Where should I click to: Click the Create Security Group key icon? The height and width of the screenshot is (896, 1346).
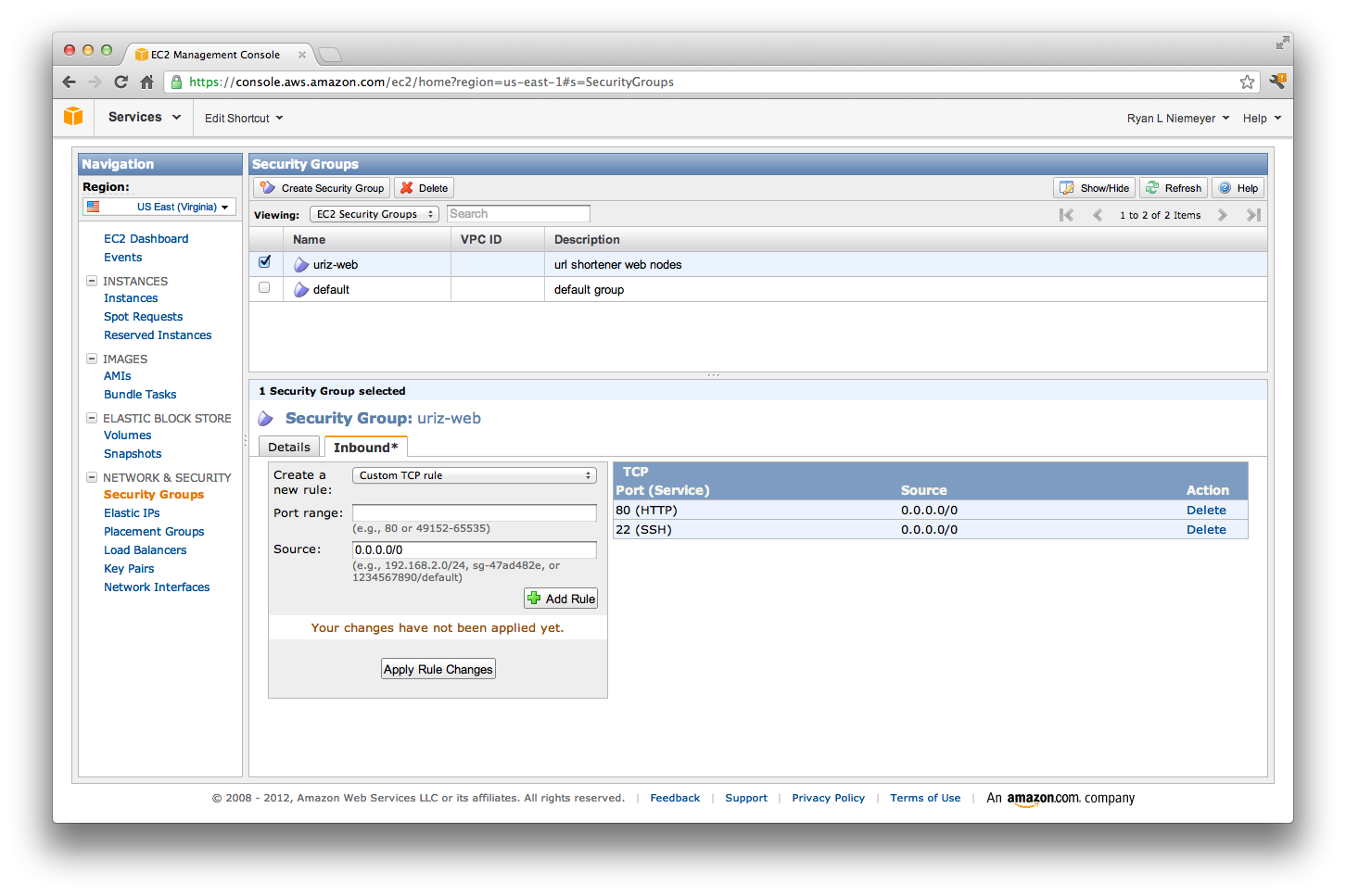click(x=268, y=187)
